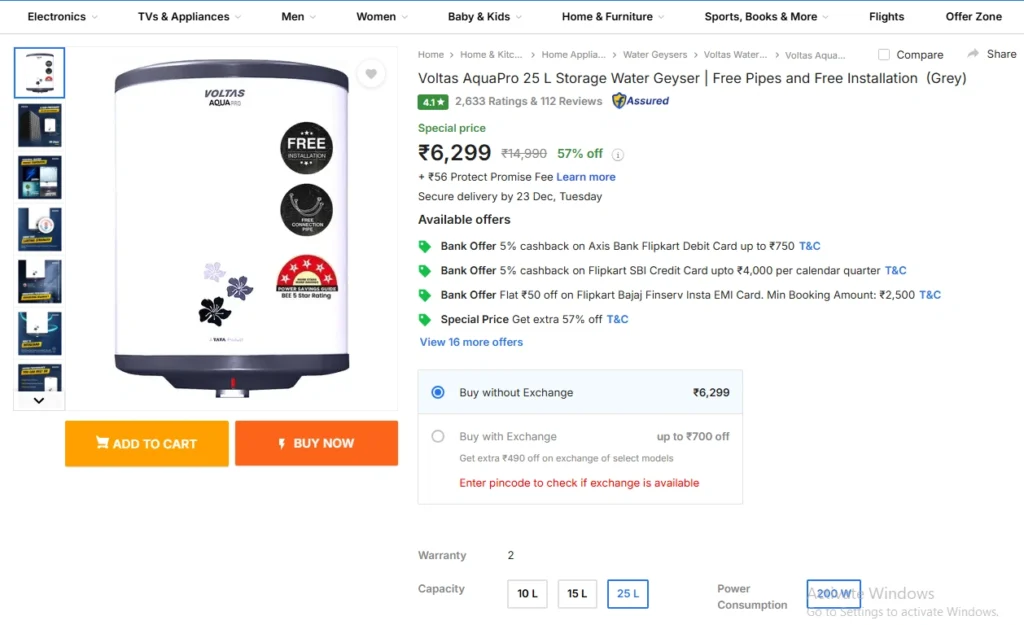The width and height of the screenshot is (1024, 625).
Task: Tick the Compare checkbox
Action: tap(884, 55)
